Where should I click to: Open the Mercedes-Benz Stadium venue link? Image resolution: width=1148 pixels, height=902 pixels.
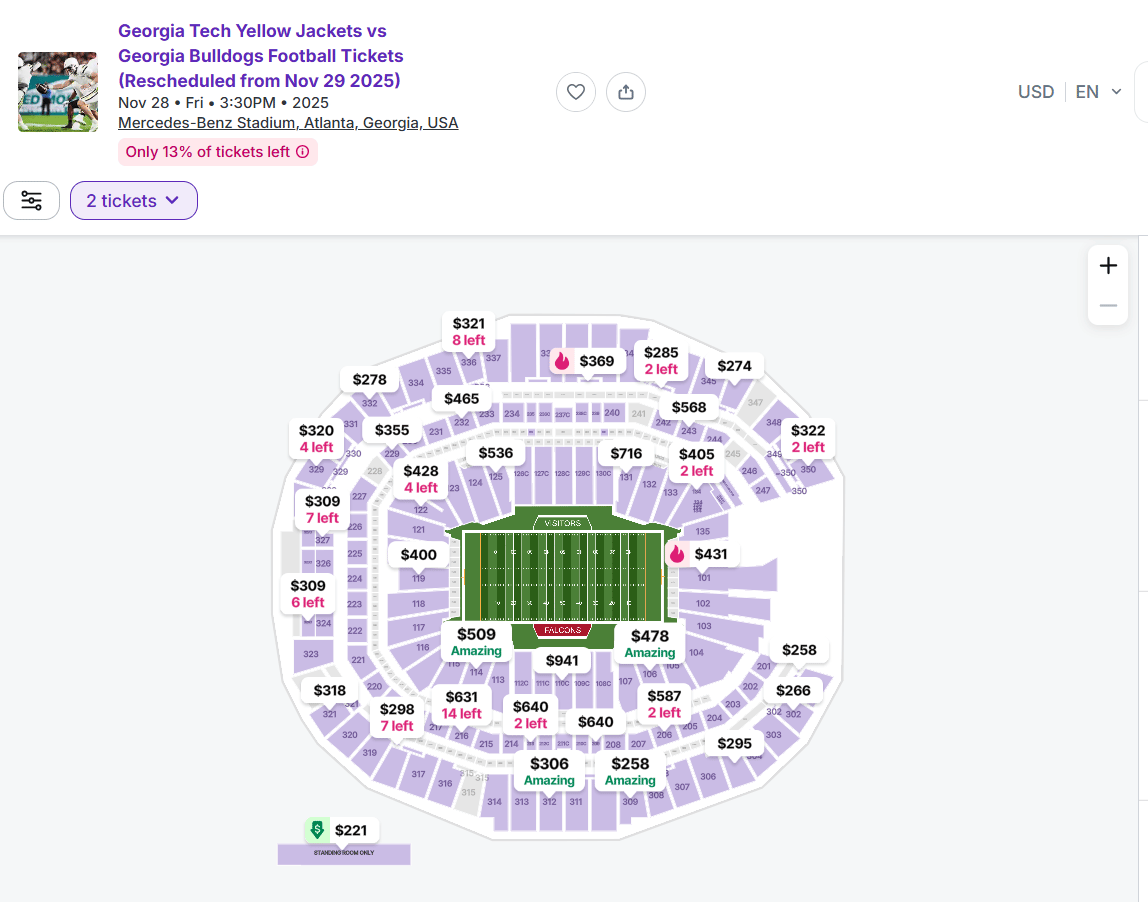[288, 123]
